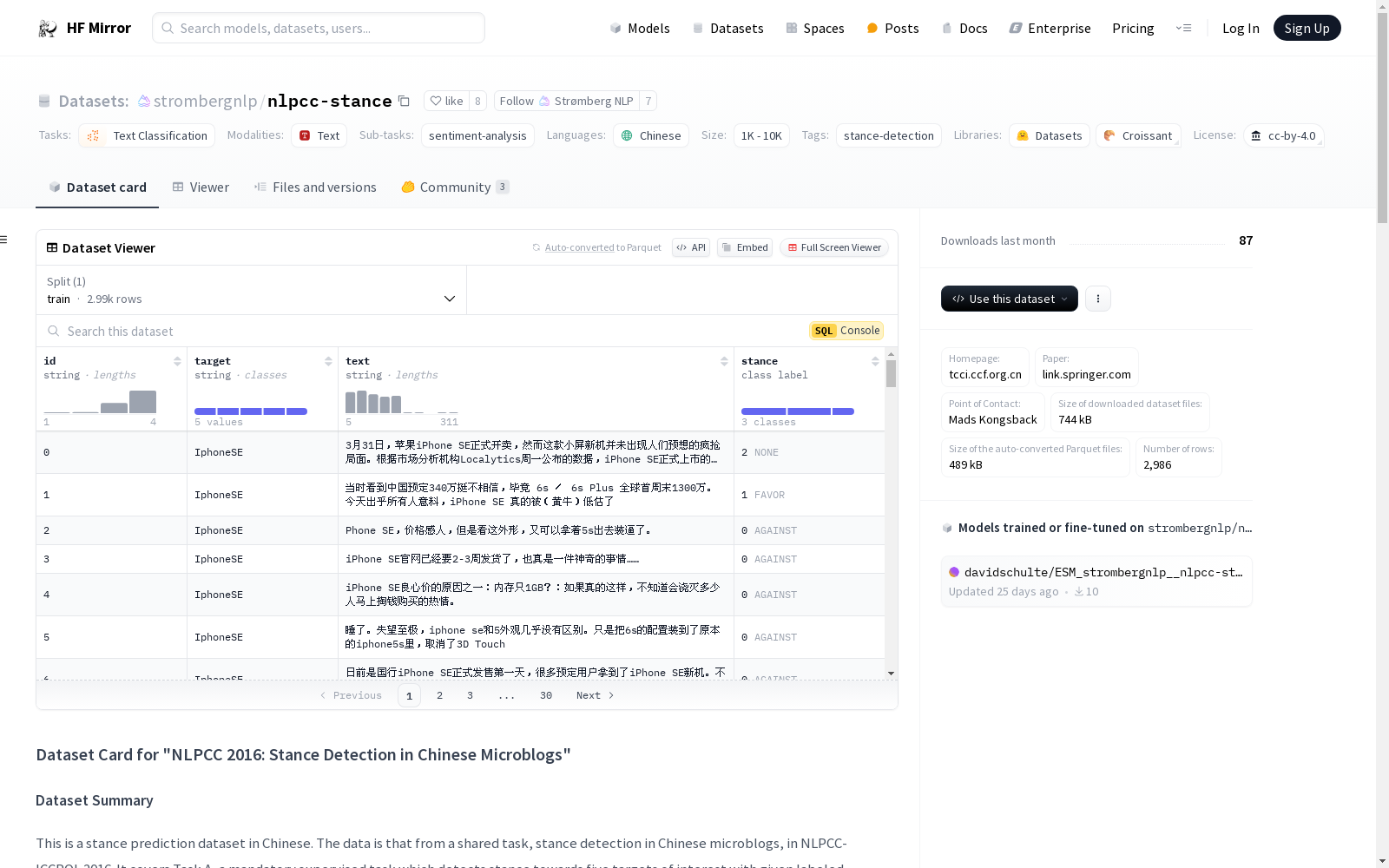Click Next page button
The height and width of the screenshot is (868, 1389).
596,695
